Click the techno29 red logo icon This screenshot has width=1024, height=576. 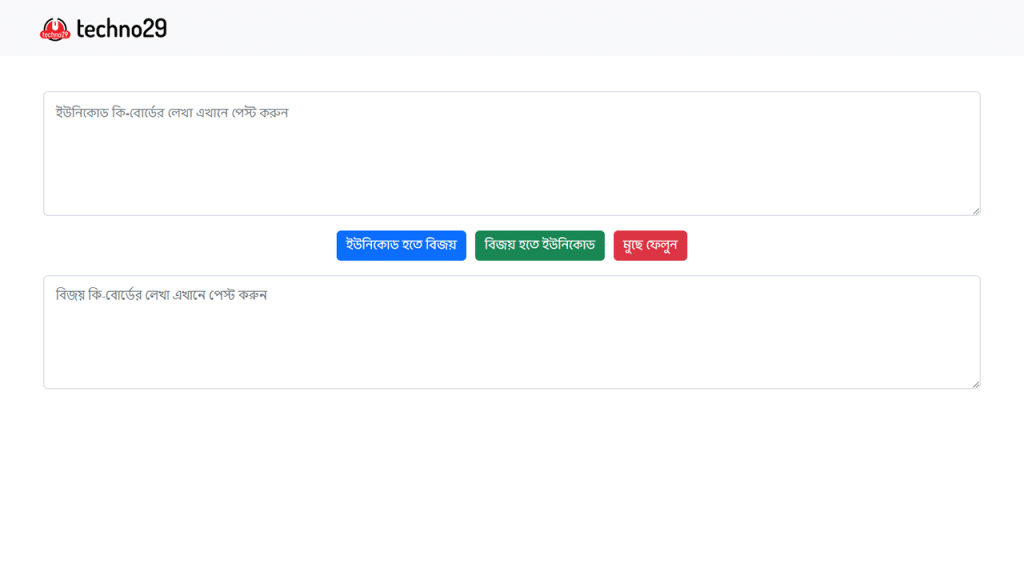pos(55,29)
